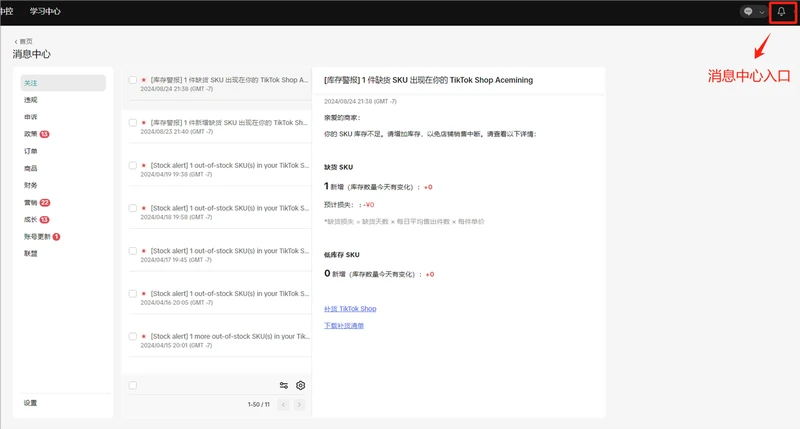Switch to the 账号更新 category
The height and width of the screenshot is (429, 800).
click(36, 236)
